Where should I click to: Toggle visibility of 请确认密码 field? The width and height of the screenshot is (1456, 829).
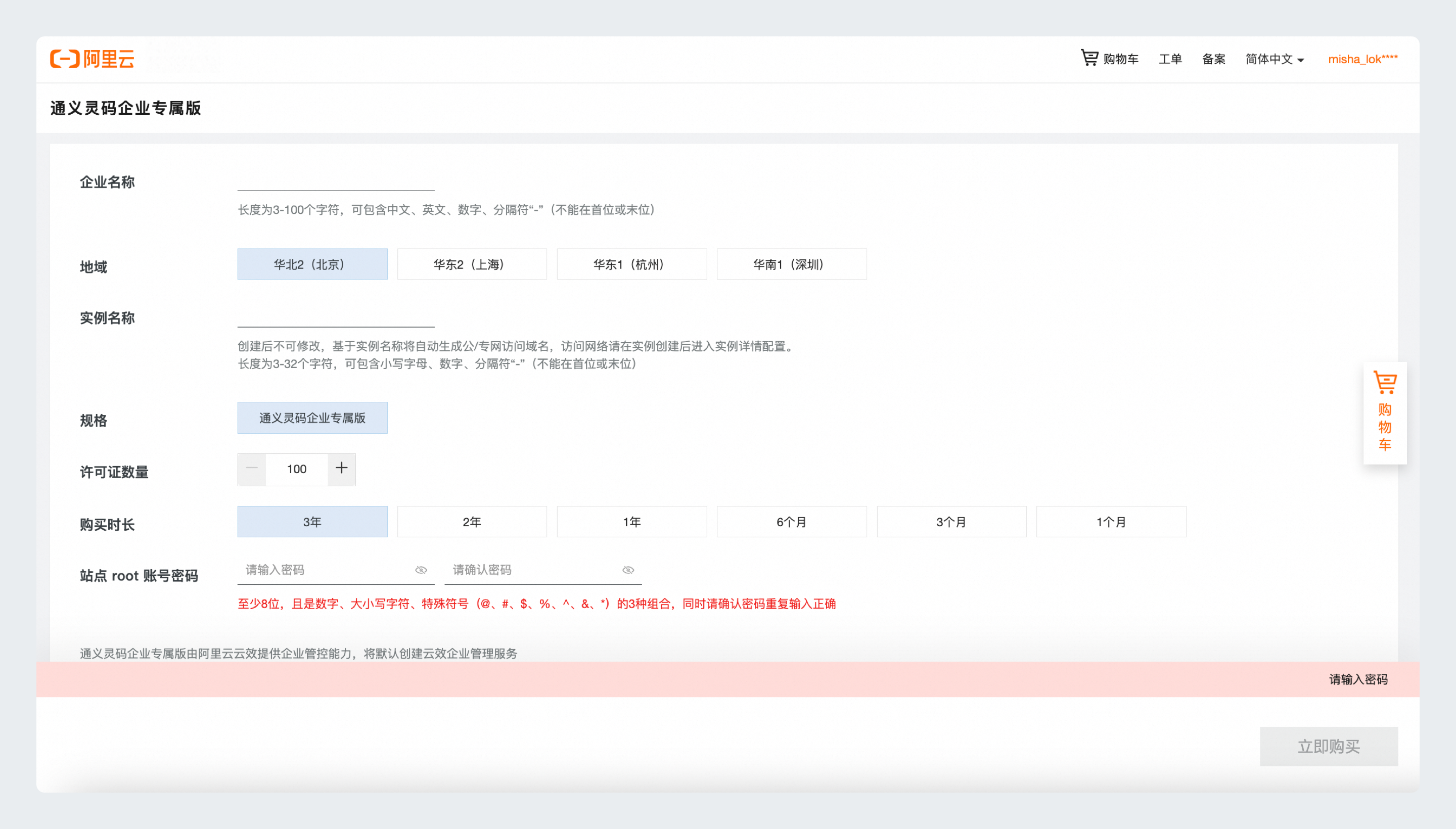point(628,570)
